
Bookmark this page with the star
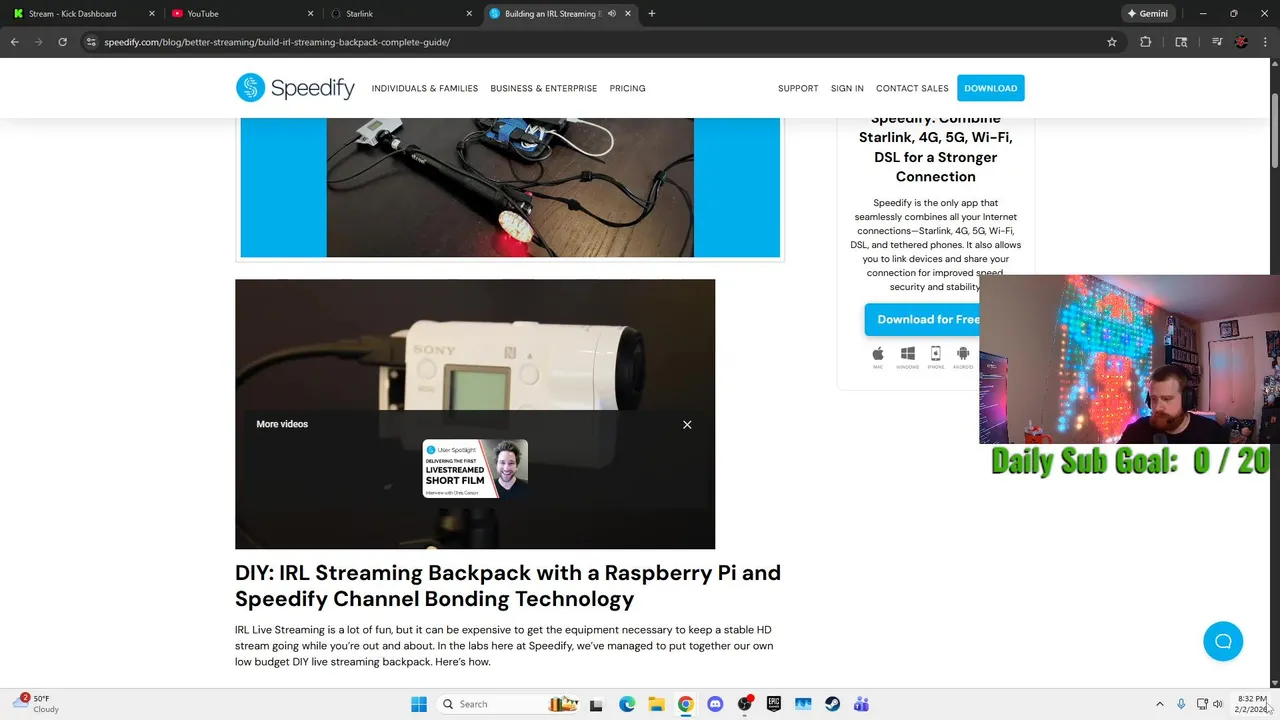coord(1111,42)
